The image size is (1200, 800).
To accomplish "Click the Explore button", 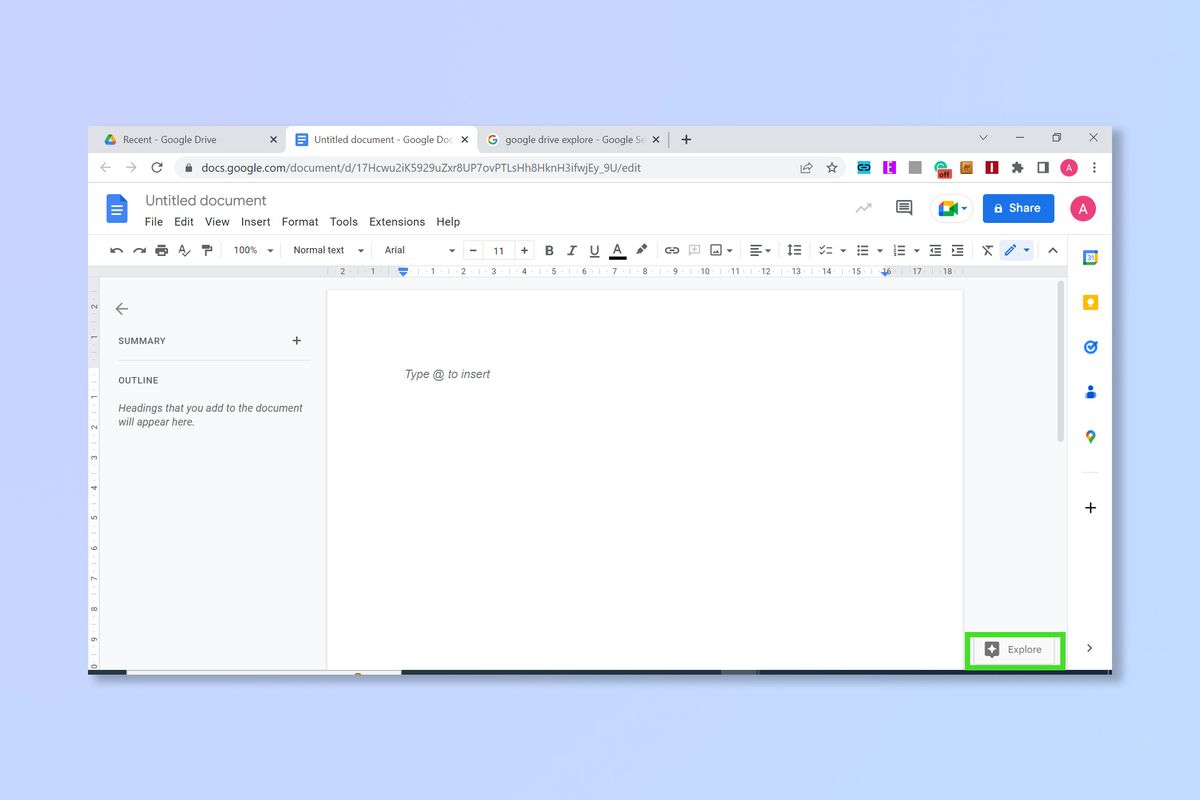I will pos(1014,649).
